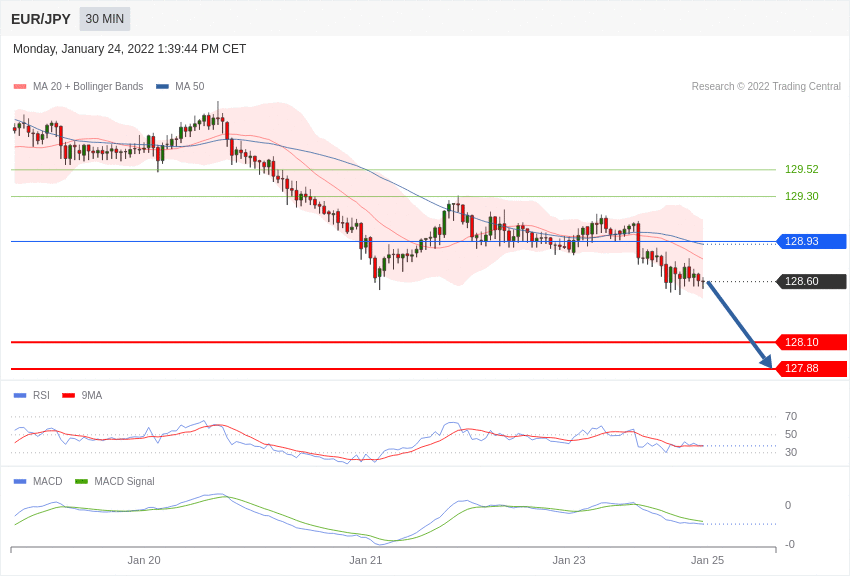The width and height of the screenshot is (850, 576).
Task: Click the RSI 30 axis value
Action: (791, 452)
